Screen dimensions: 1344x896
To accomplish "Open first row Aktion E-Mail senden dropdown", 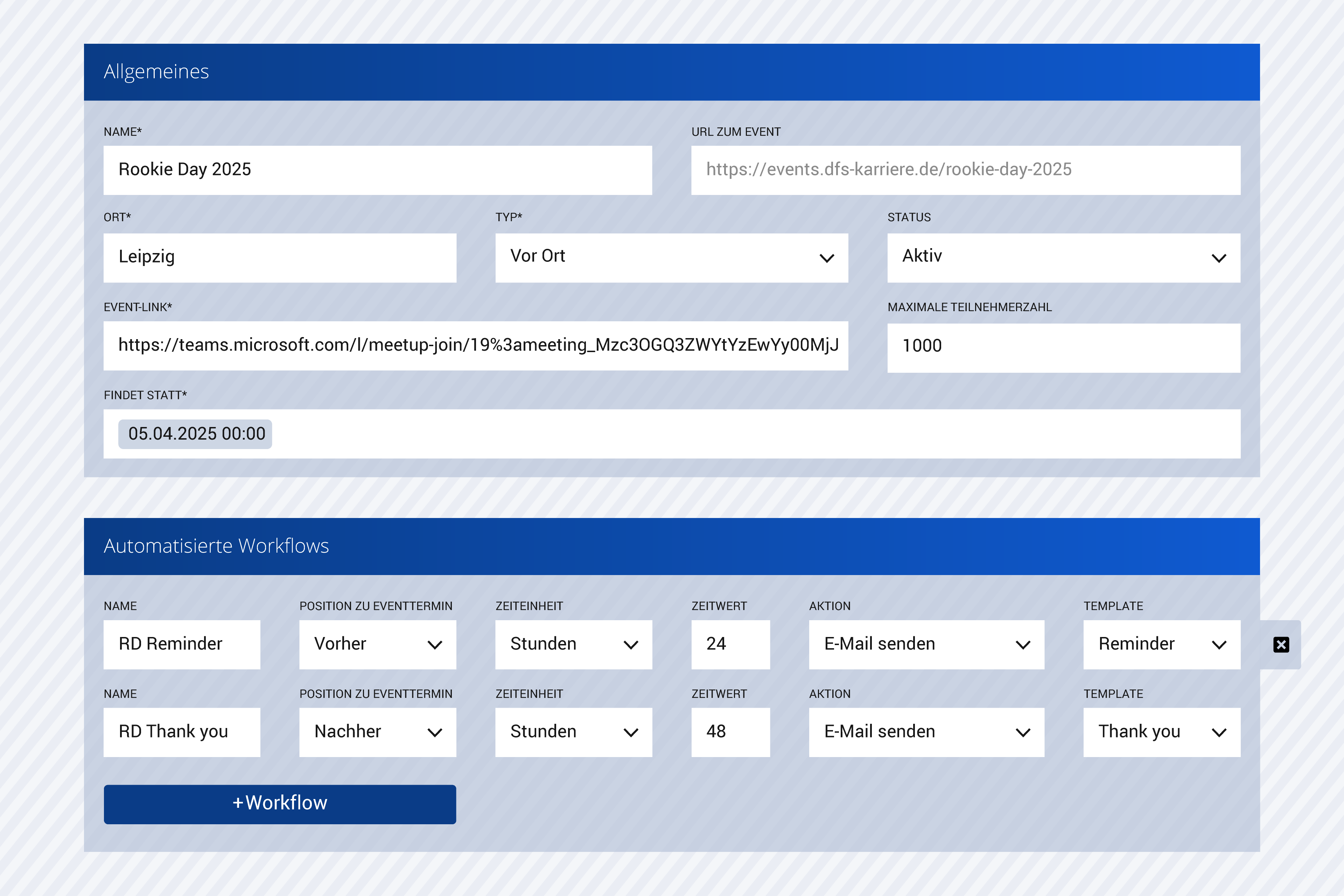I will pyautogui.click(x=926, y=645).
